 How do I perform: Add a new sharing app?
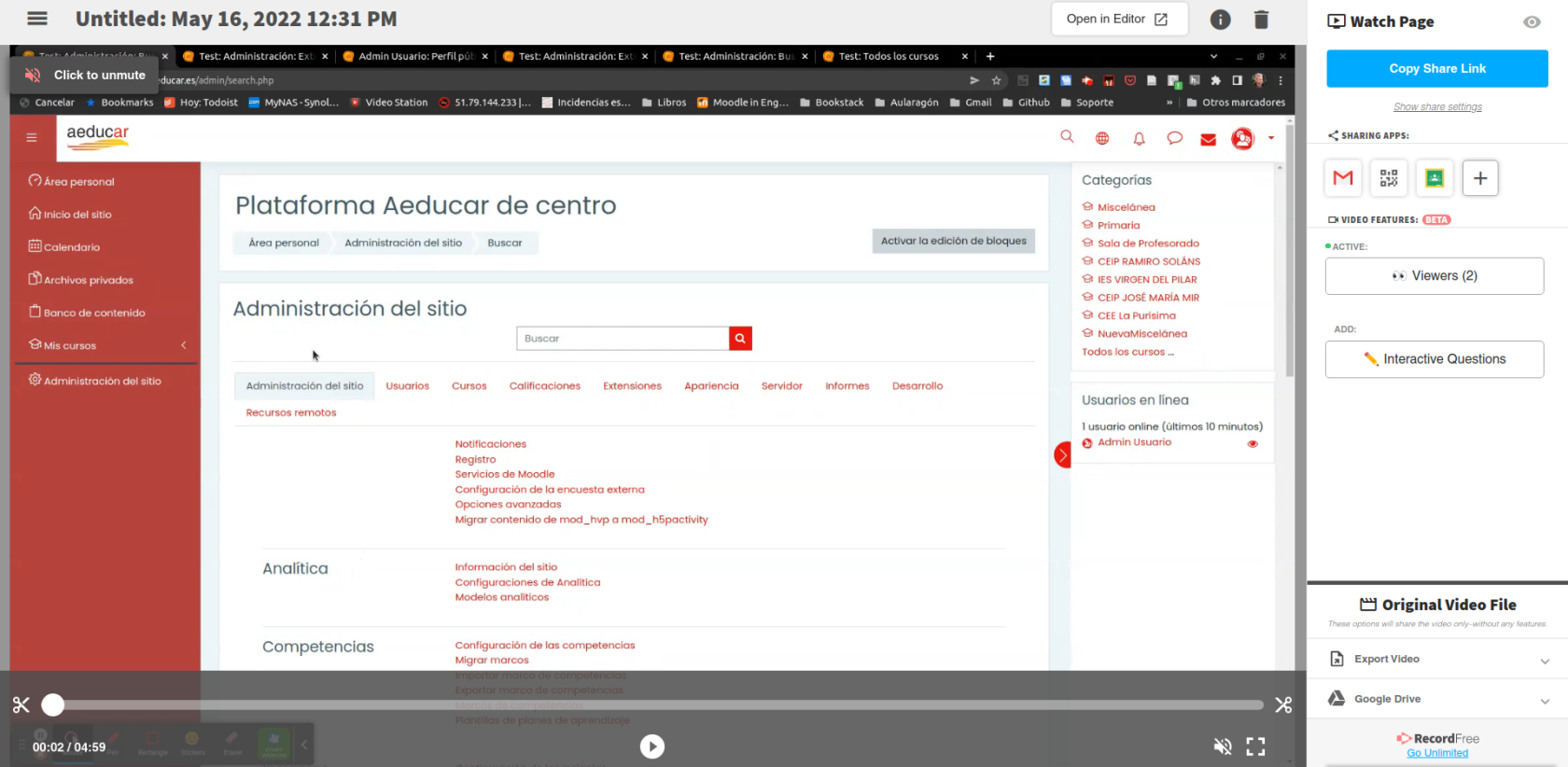(1480, 177)
